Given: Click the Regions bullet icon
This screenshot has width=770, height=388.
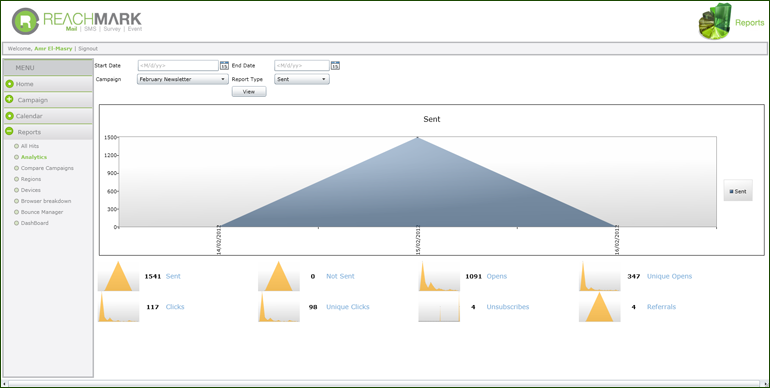Looking at the screenshot, I should [17, 179].
